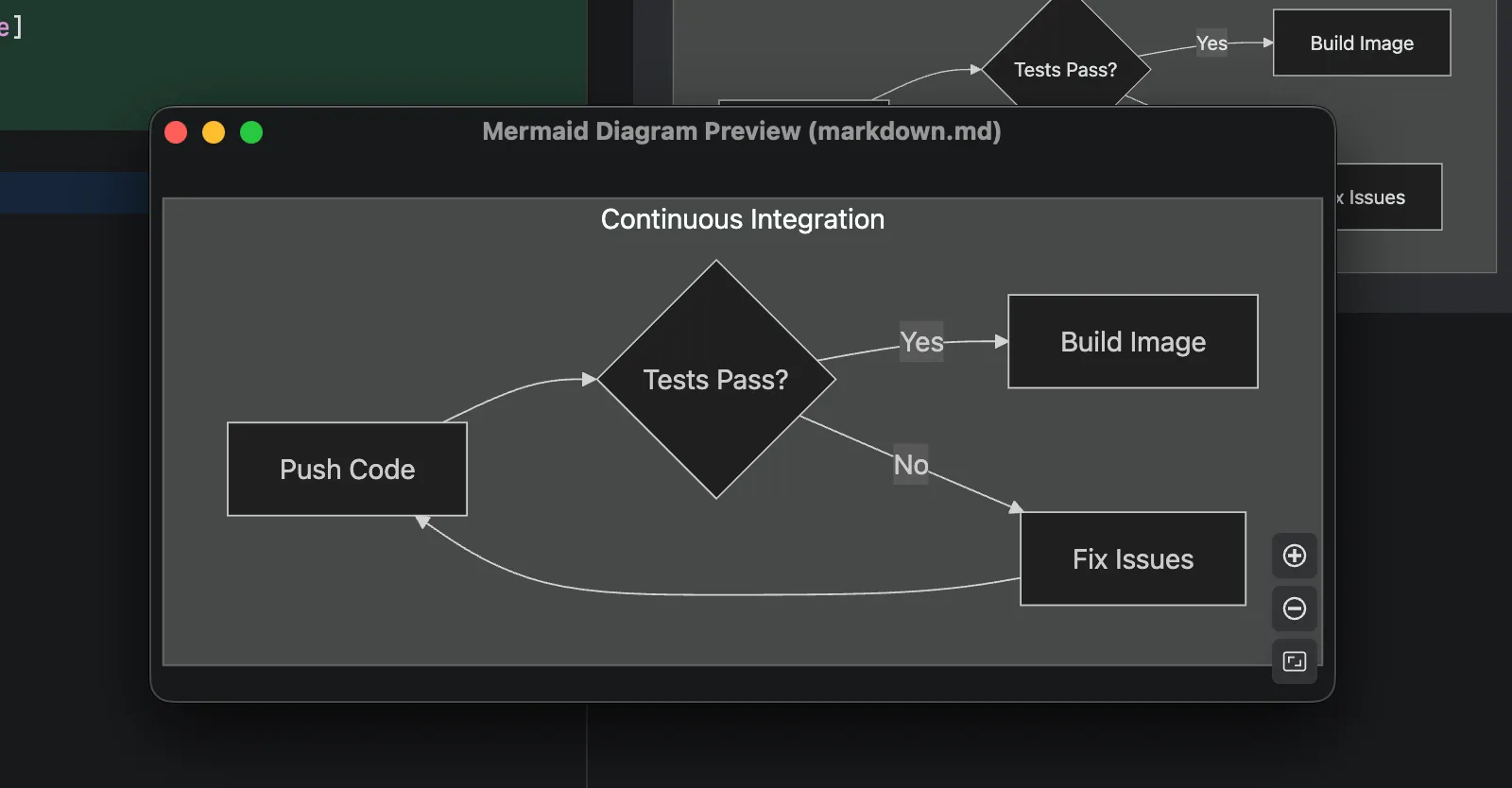Zoom in on the Mermaid diagram

pos(1294,556)
